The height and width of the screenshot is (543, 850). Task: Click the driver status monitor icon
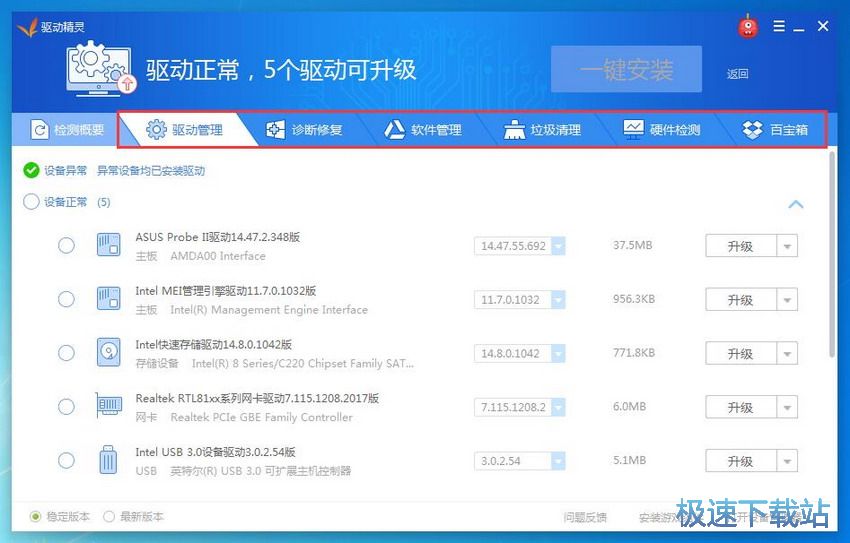coord(101,69)
